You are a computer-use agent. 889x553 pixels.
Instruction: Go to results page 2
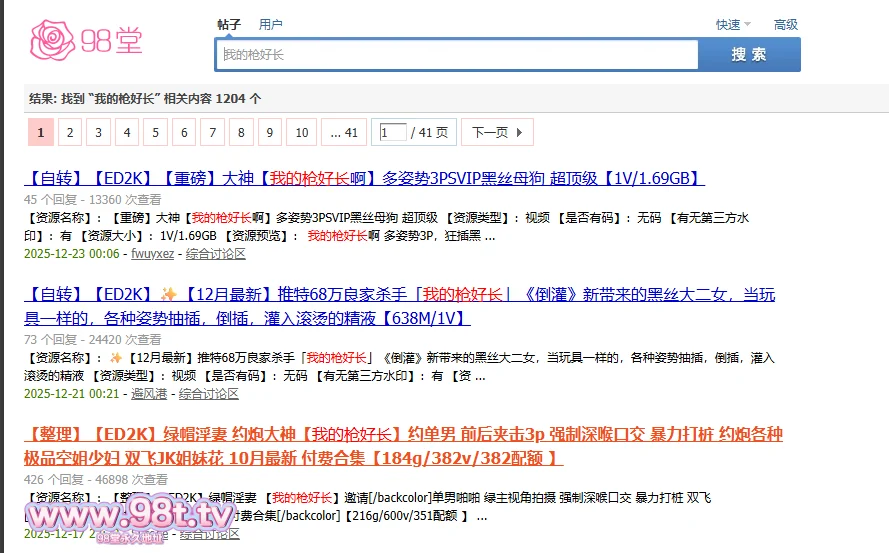pyautogui.click(x=69, y=132)
